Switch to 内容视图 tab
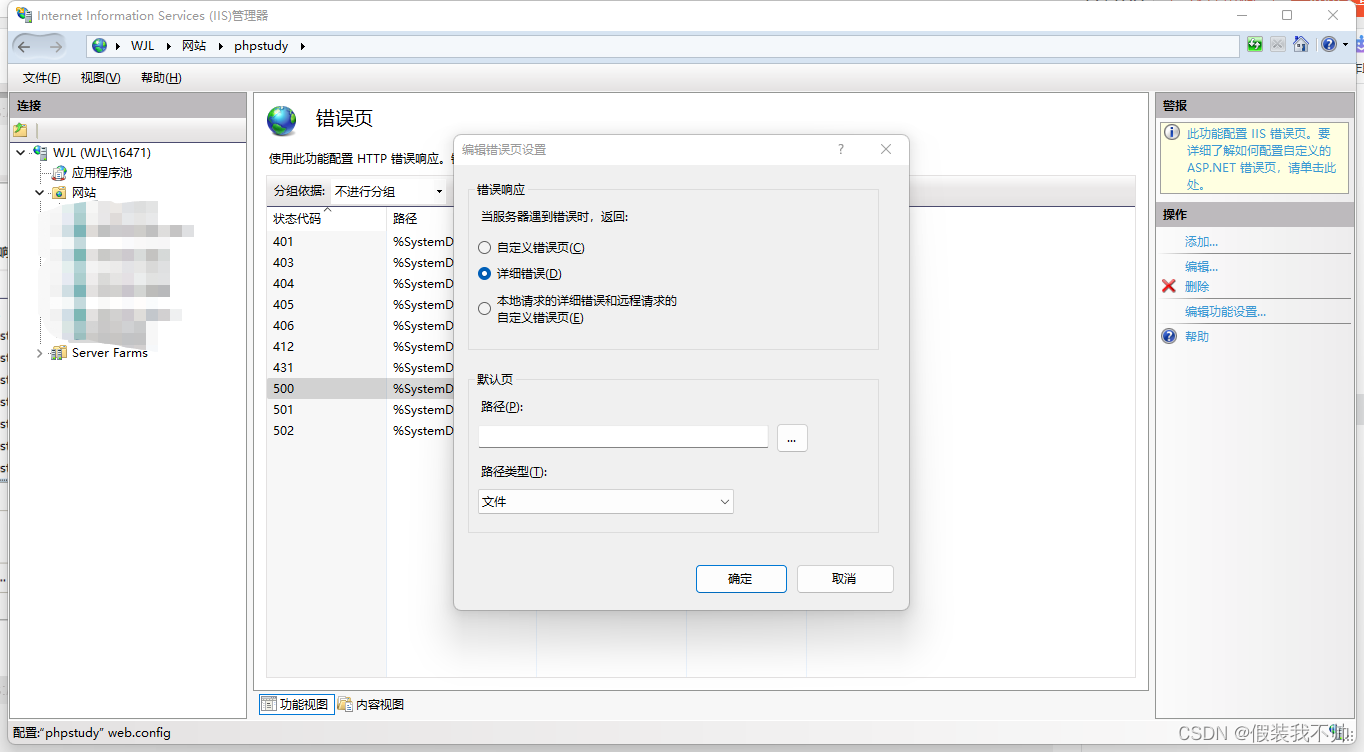 click(x=371, y=704)
